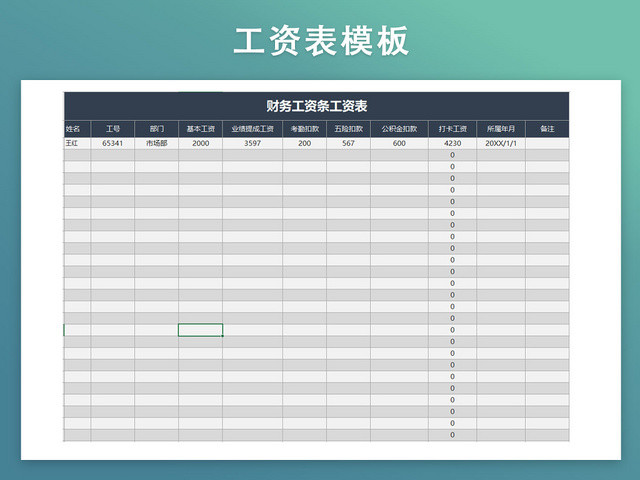Select the 公积金扣款 column header
This screenshot has width=640, height=480.
pyautogui.click(x=399, y=129)
